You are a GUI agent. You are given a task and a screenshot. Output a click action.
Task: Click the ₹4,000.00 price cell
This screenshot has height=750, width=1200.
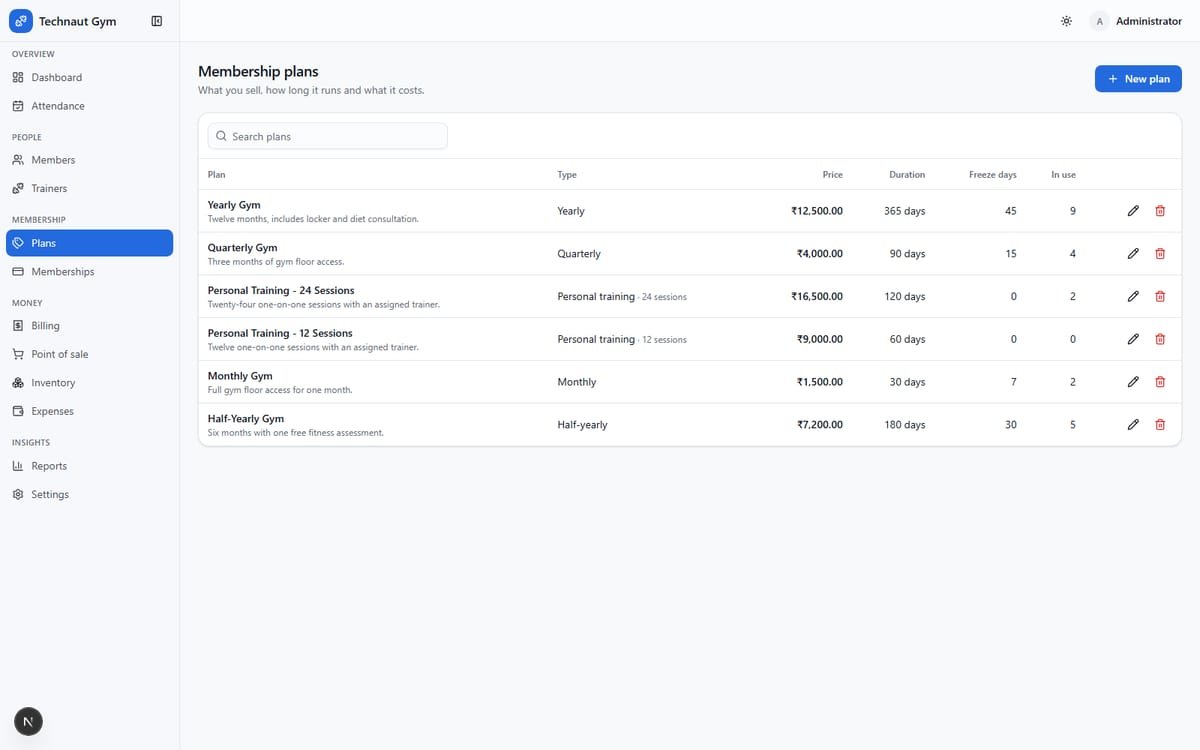coord(819,254)
